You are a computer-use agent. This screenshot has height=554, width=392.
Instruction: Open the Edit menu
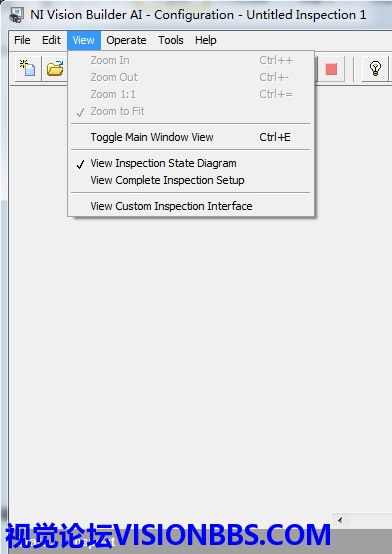click(x=51, y=40)
